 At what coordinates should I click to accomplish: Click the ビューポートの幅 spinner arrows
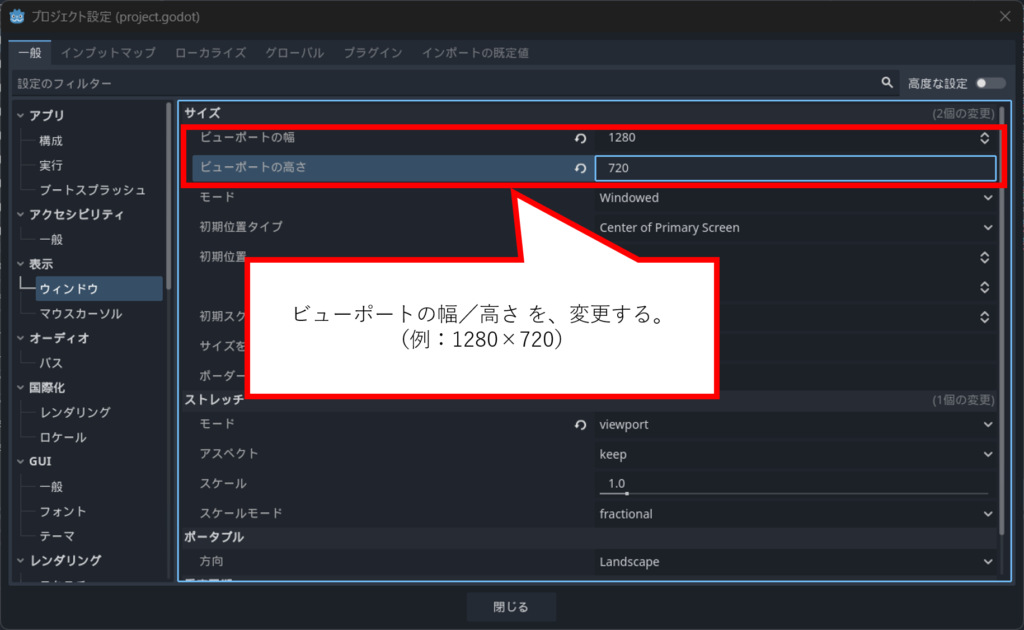pos(985,139)
